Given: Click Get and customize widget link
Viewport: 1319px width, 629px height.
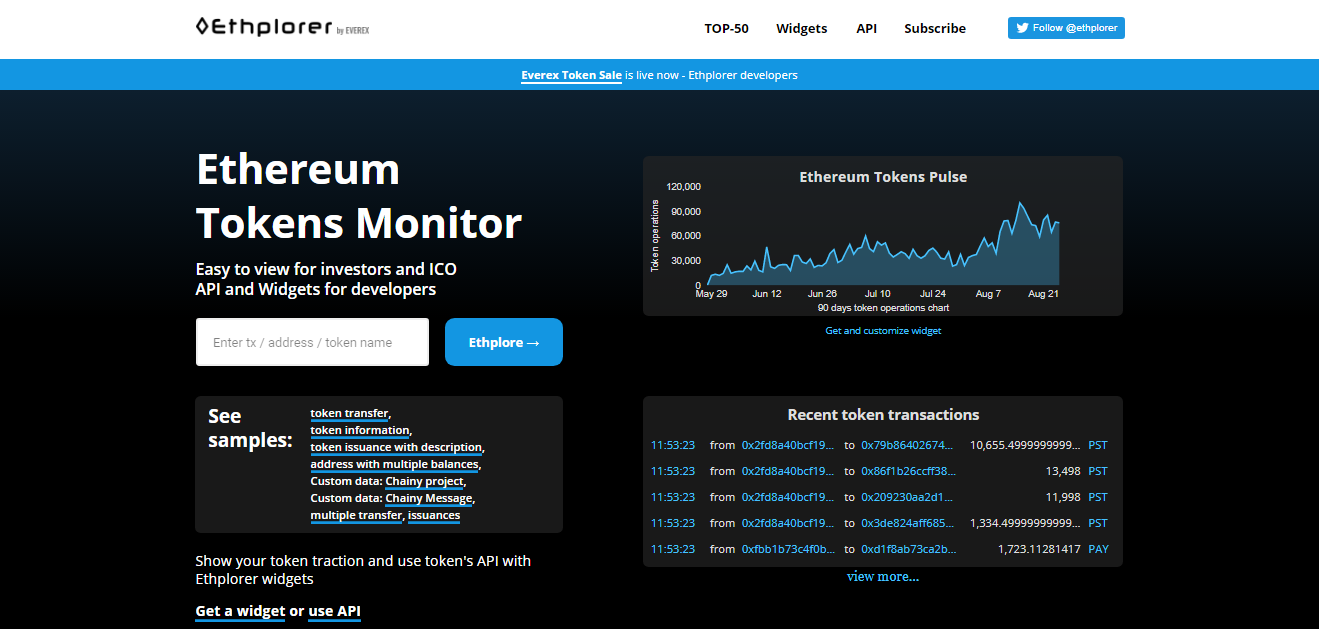Looking at the screenshot, I should [883, 331].
